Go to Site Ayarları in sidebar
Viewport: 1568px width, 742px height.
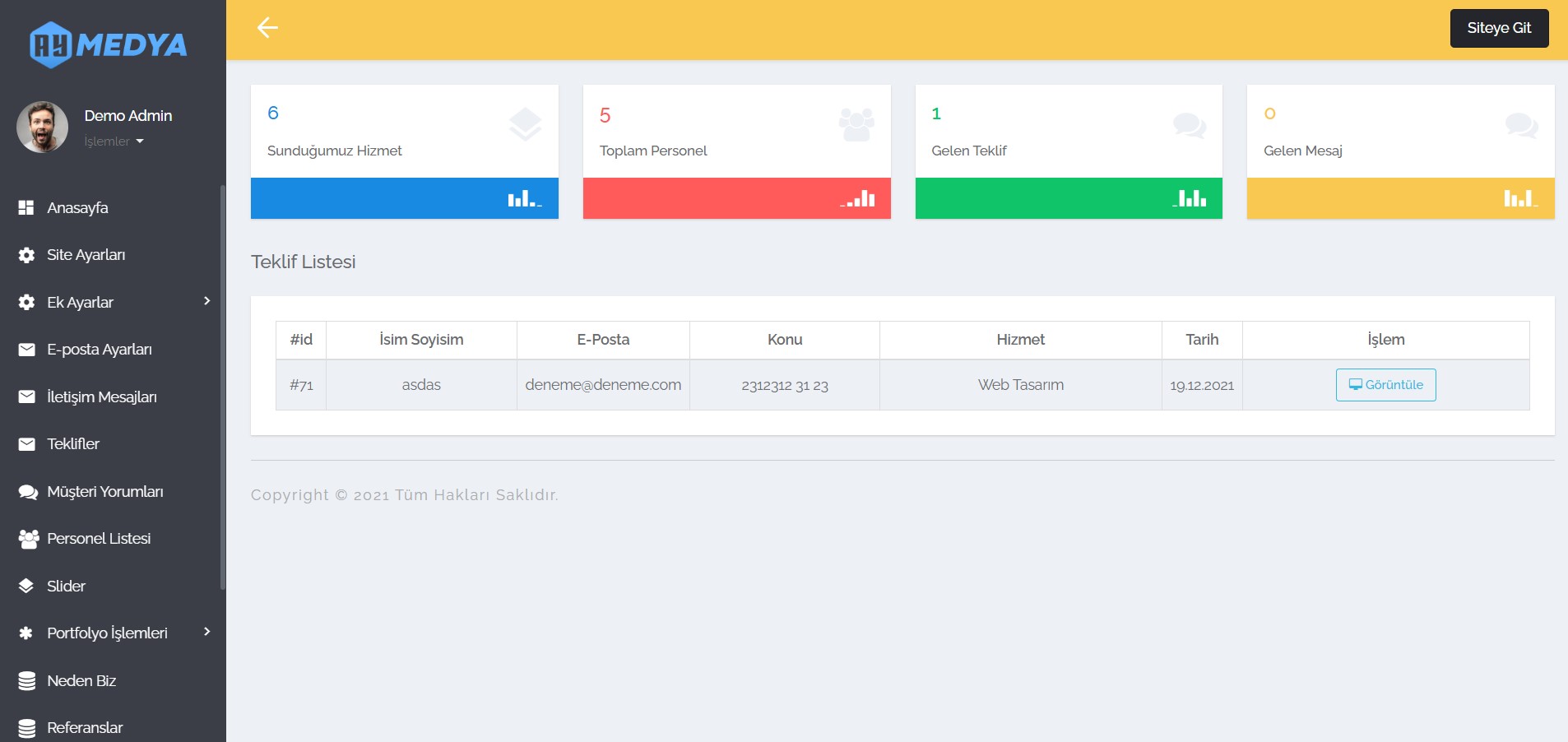pyautogui.click(x=86, y=255)
